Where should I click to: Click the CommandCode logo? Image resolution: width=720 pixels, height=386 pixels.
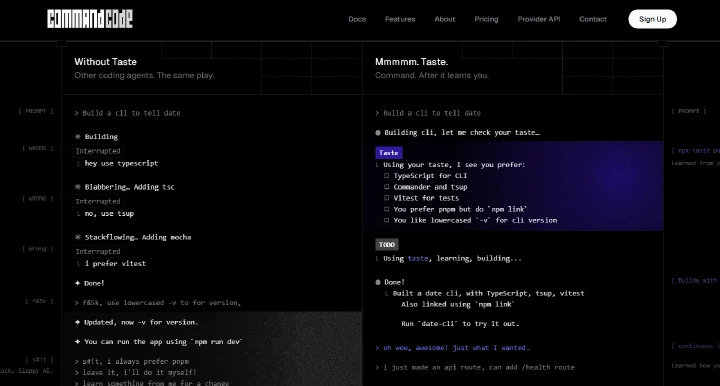coord(90,19)
